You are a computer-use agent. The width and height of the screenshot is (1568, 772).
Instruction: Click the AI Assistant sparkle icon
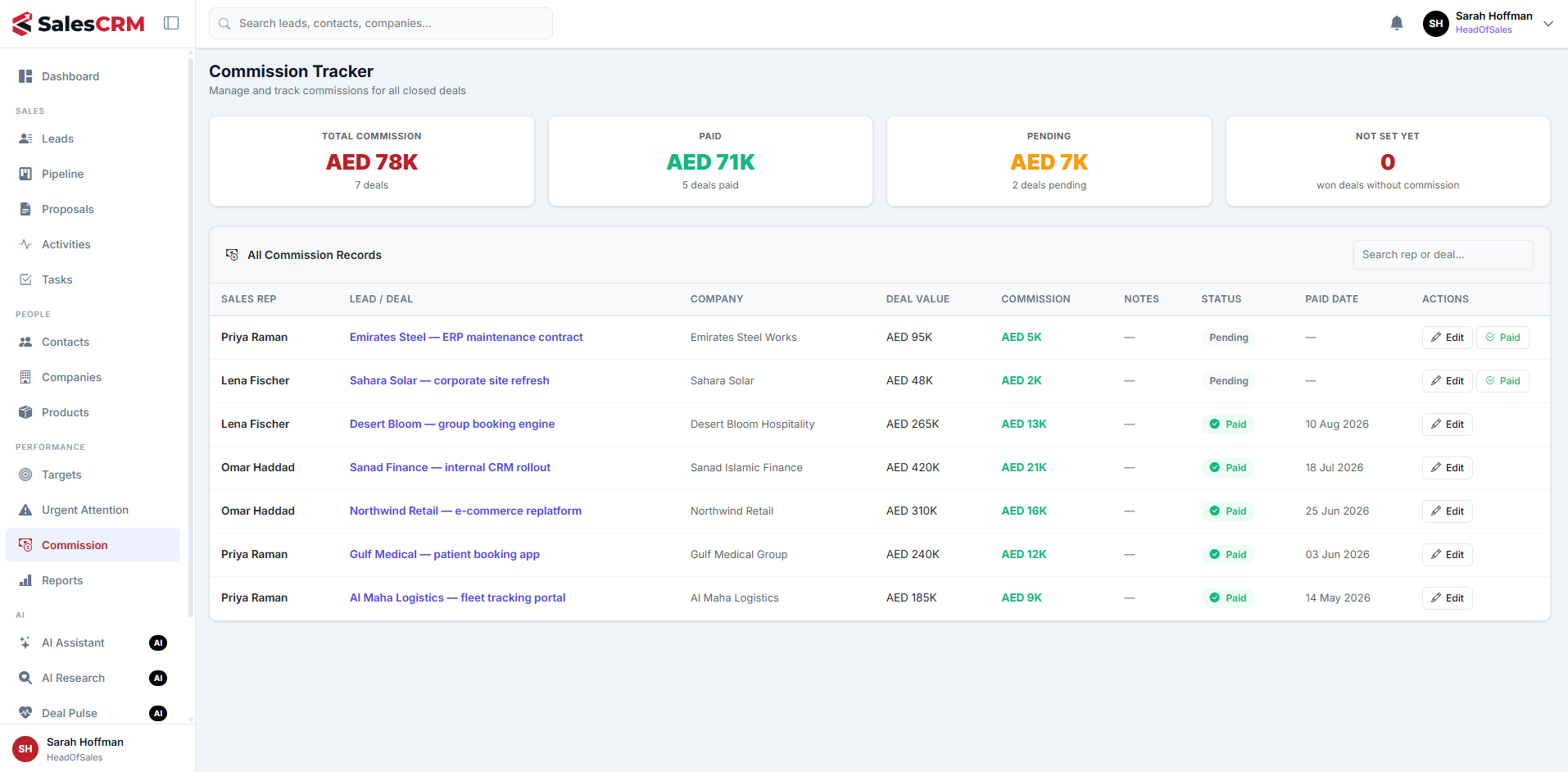25,643
